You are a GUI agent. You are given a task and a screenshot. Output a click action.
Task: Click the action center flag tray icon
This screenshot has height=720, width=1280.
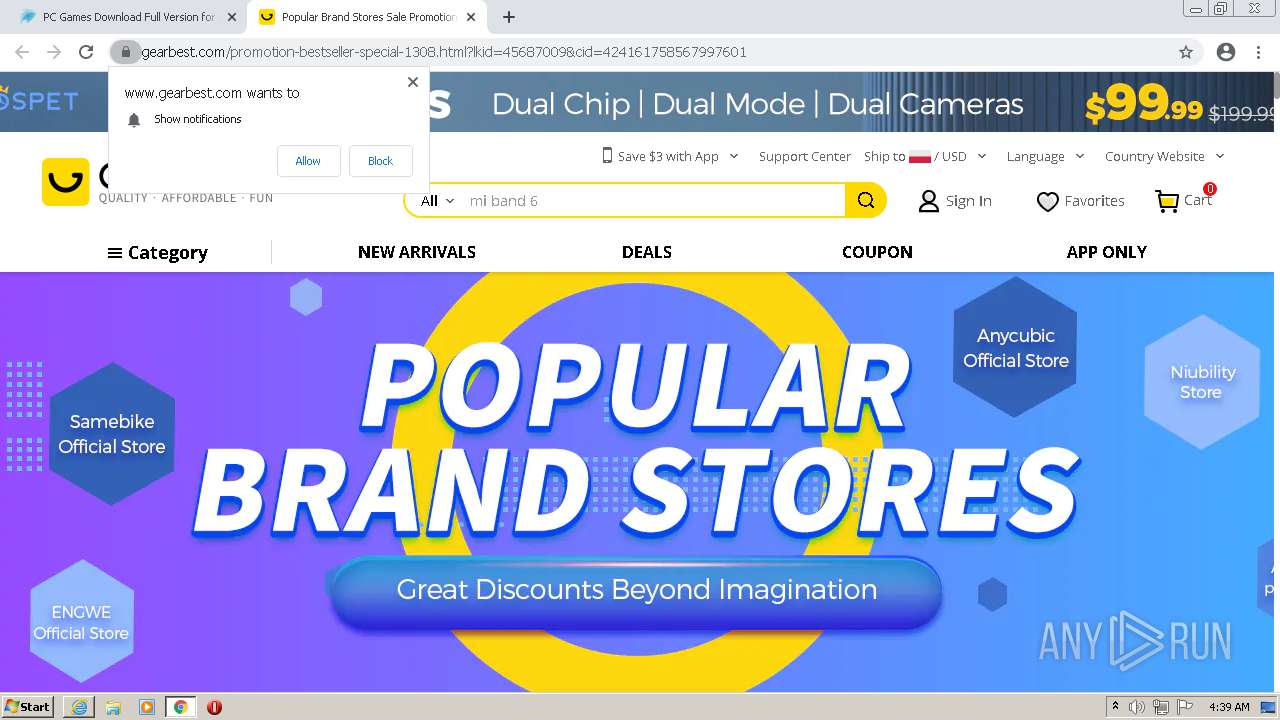[1185, 707]
